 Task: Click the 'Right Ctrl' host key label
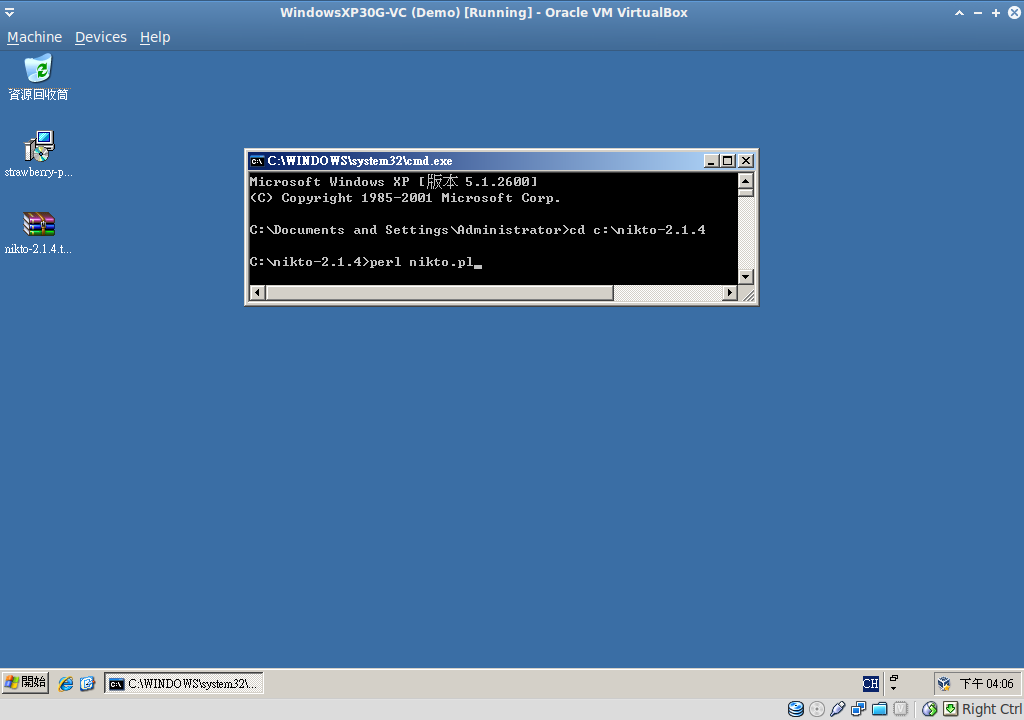(x=992, y=709)
